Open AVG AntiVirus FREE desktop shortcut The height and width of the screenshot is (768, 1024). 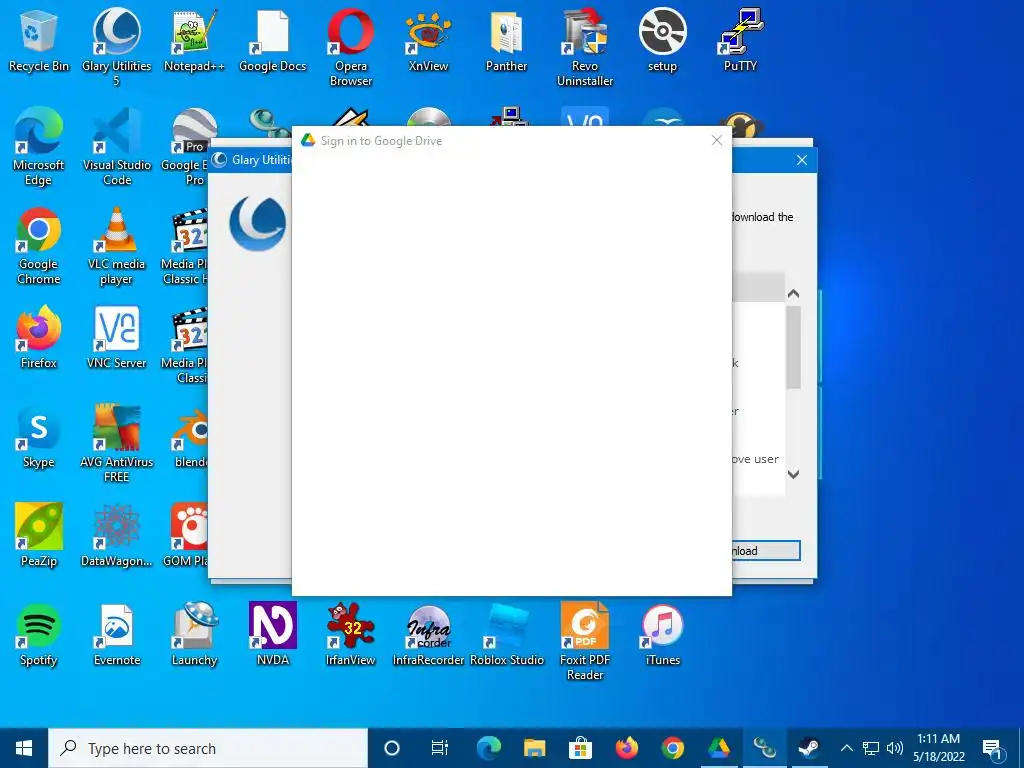click(116, 443)
